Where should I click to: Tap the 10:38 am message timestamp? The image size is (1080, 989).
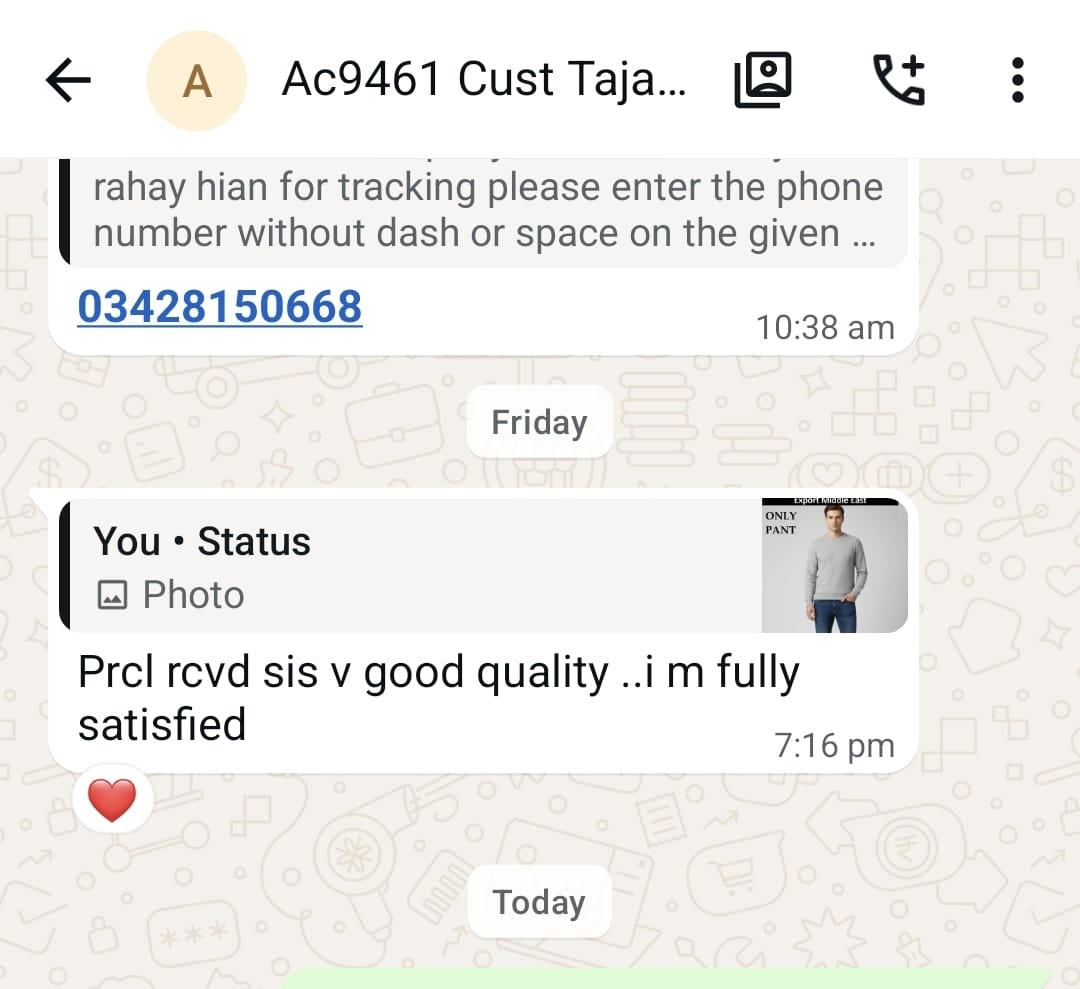pyautogui.click(x=825, y=327)
